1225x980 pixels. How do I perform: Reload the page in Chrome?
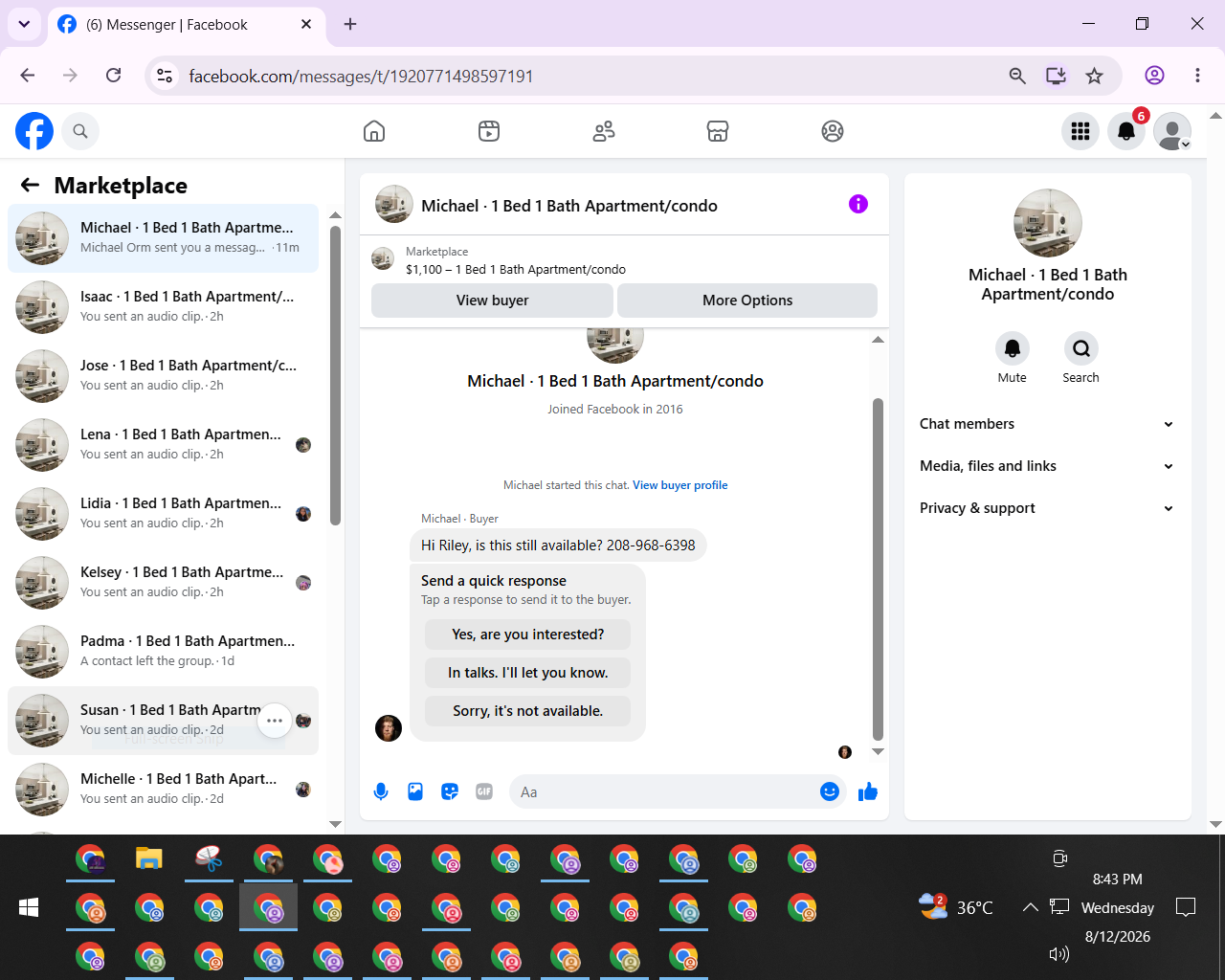tap(113, 76)
